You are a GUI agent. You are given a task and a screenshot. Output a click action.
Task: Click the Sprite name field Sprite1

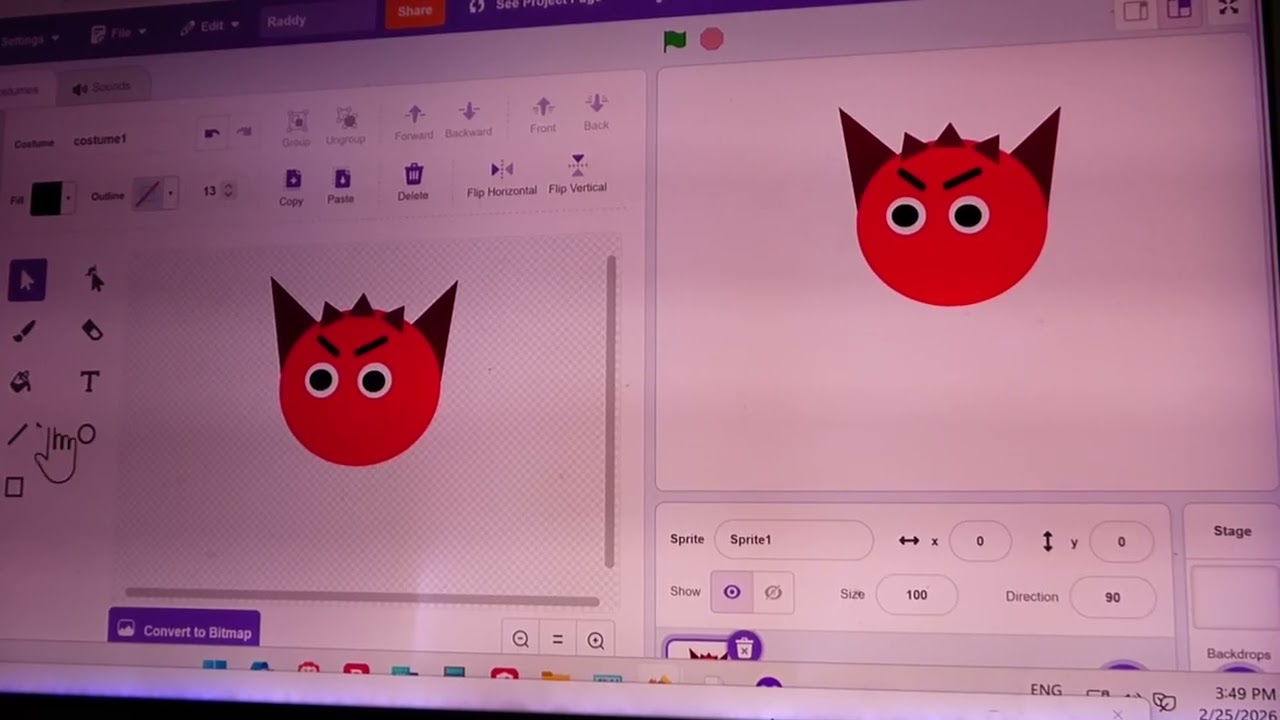click(794, 539)
